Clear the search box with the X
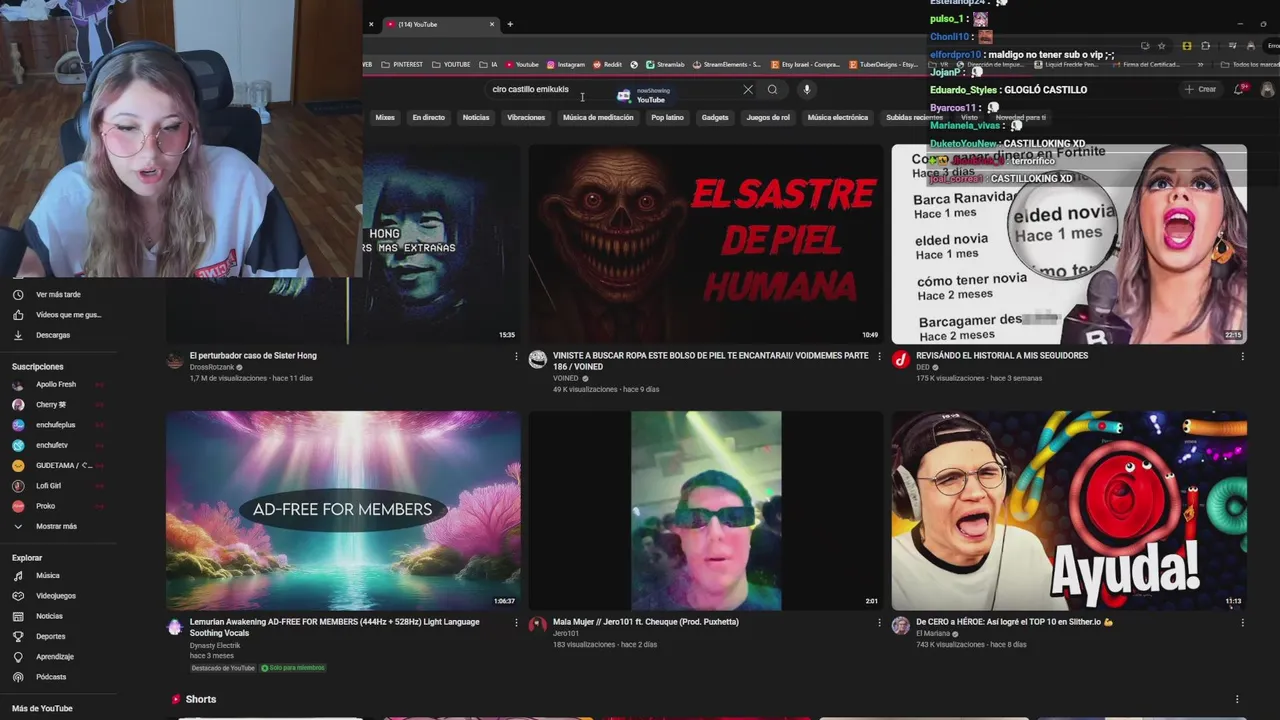This screenshot has height=720, width=1280. 748,90
